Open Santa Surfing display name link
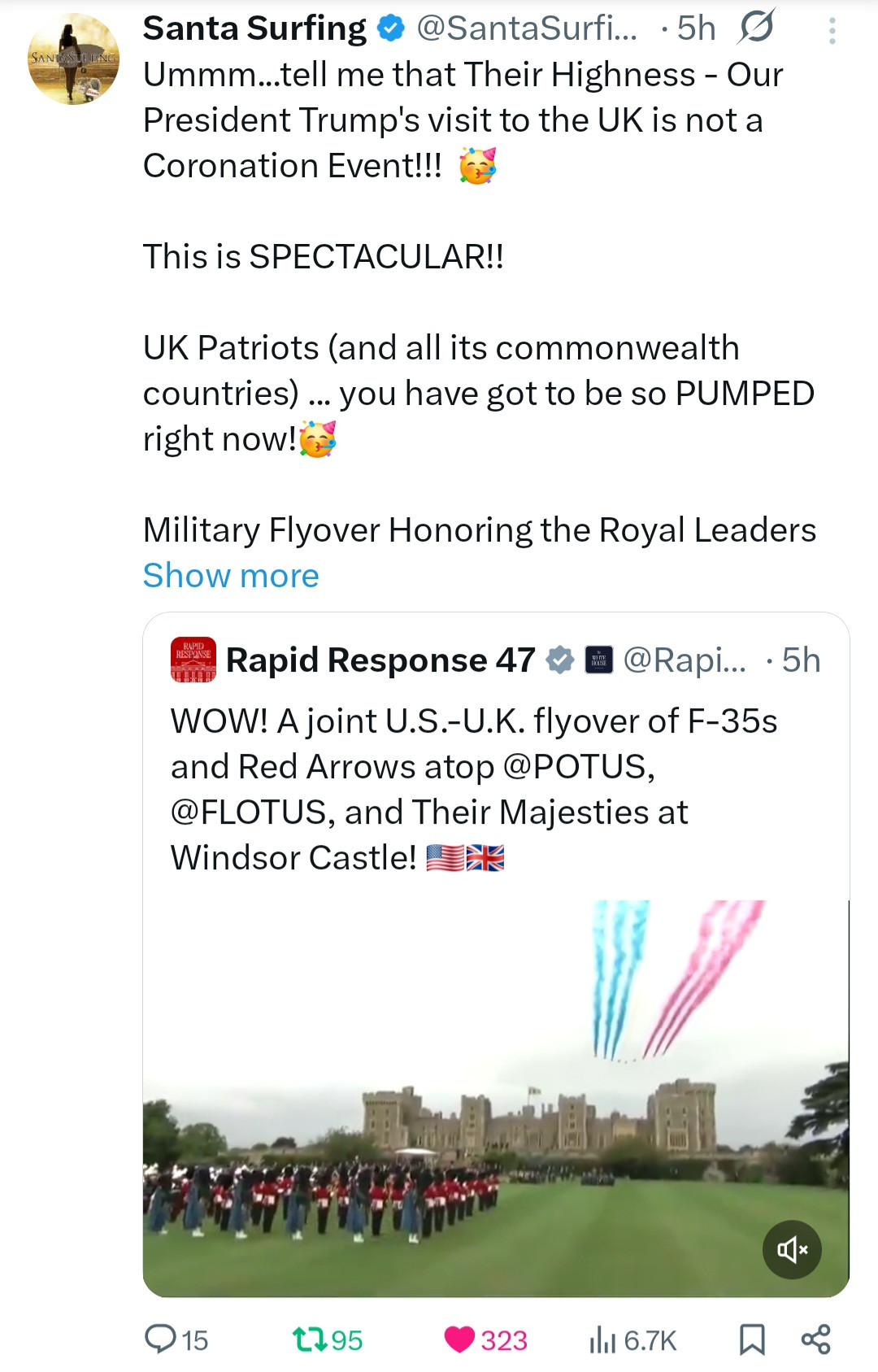The height and width of the screenshot is (1372, 878). (x=254, y=28)
